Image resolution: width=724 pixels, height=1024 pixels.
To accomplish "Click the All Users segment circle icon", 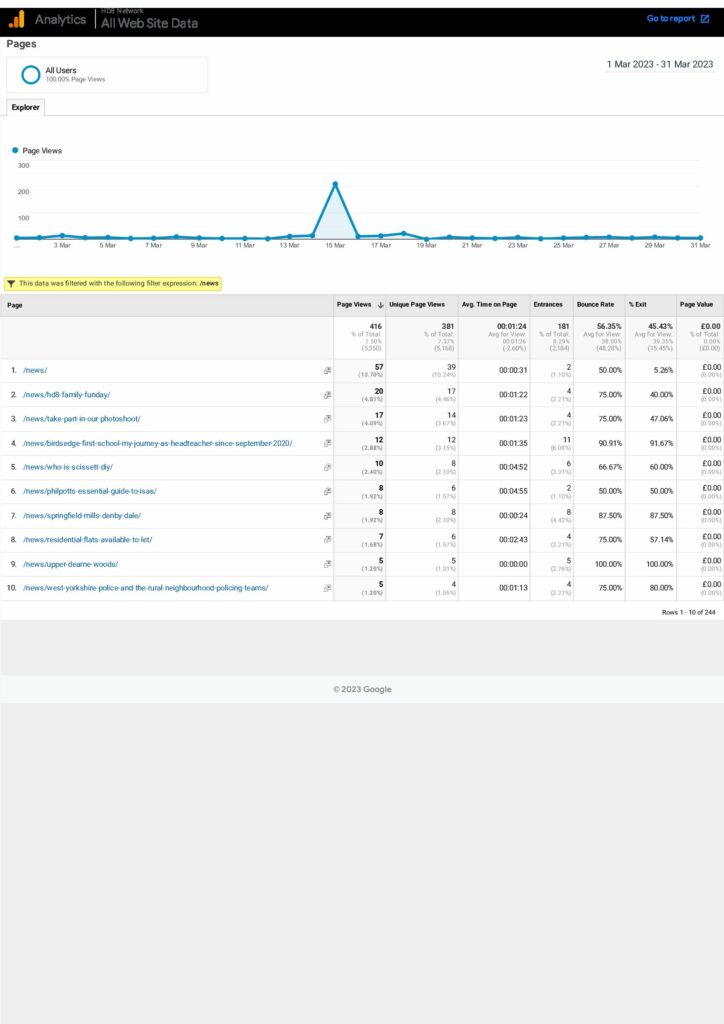I will (31, 74).
